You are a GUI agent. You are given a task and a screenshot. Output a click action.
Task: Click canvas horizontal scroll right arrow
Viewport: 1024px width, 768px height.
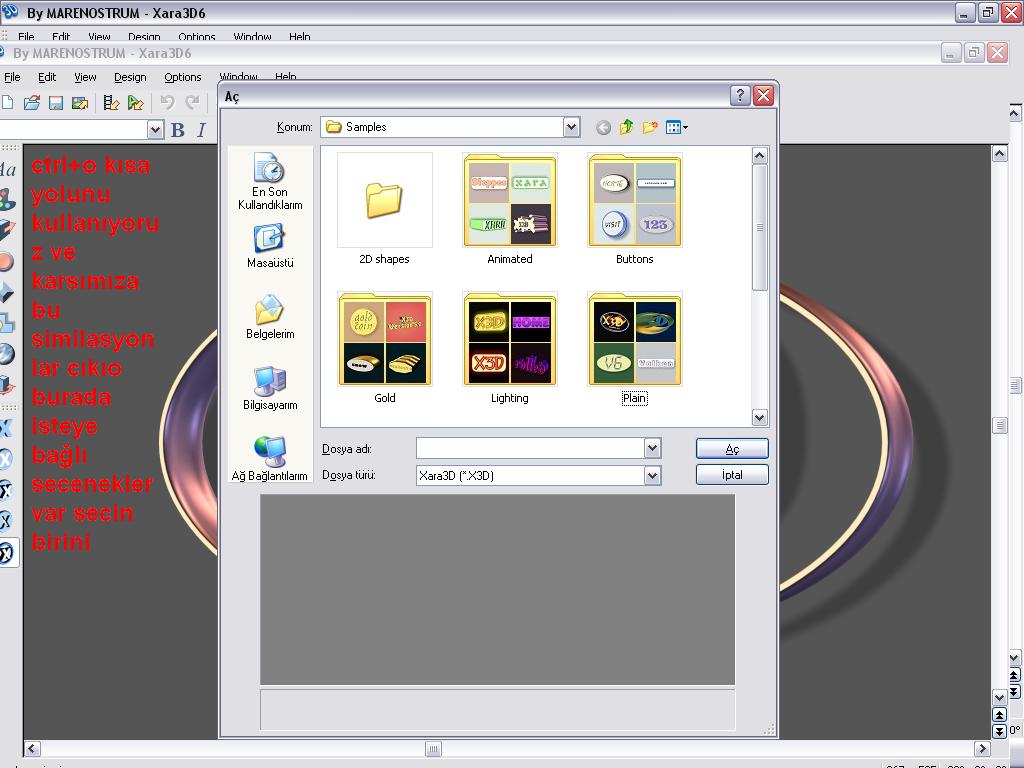click(982, 748)
